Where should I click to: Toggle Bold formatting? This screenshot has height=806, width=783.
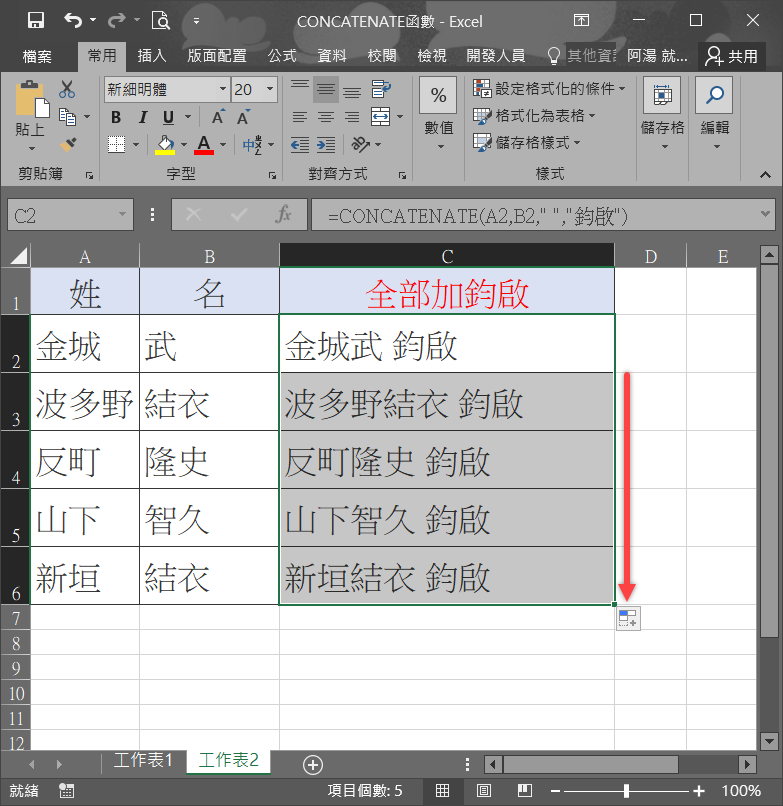pyautogui.click(x=116, y=117)
